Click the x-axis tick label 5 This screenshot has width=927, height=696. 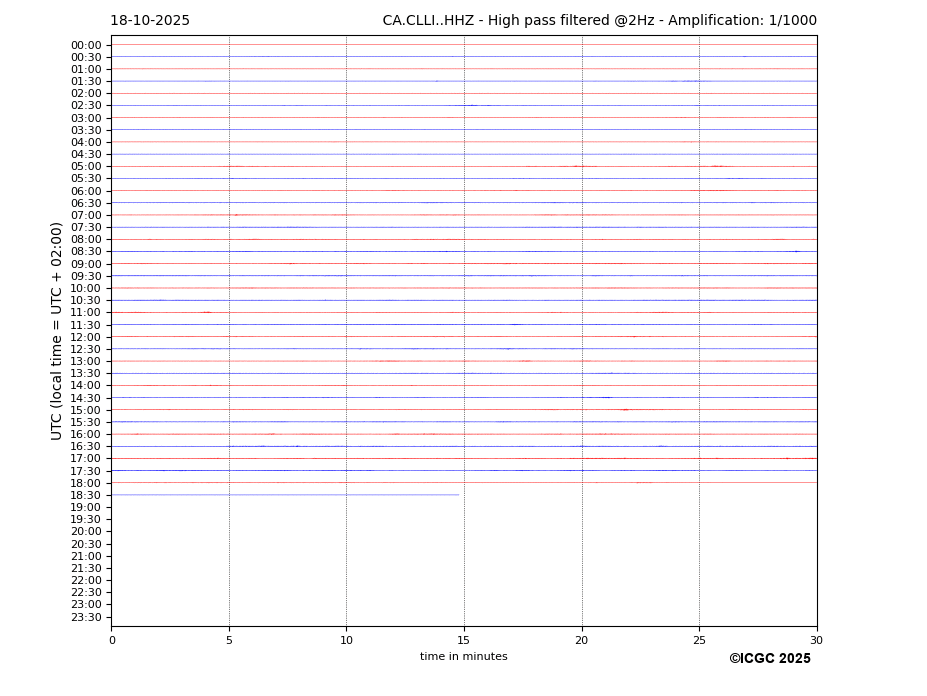tap(229, 640)
